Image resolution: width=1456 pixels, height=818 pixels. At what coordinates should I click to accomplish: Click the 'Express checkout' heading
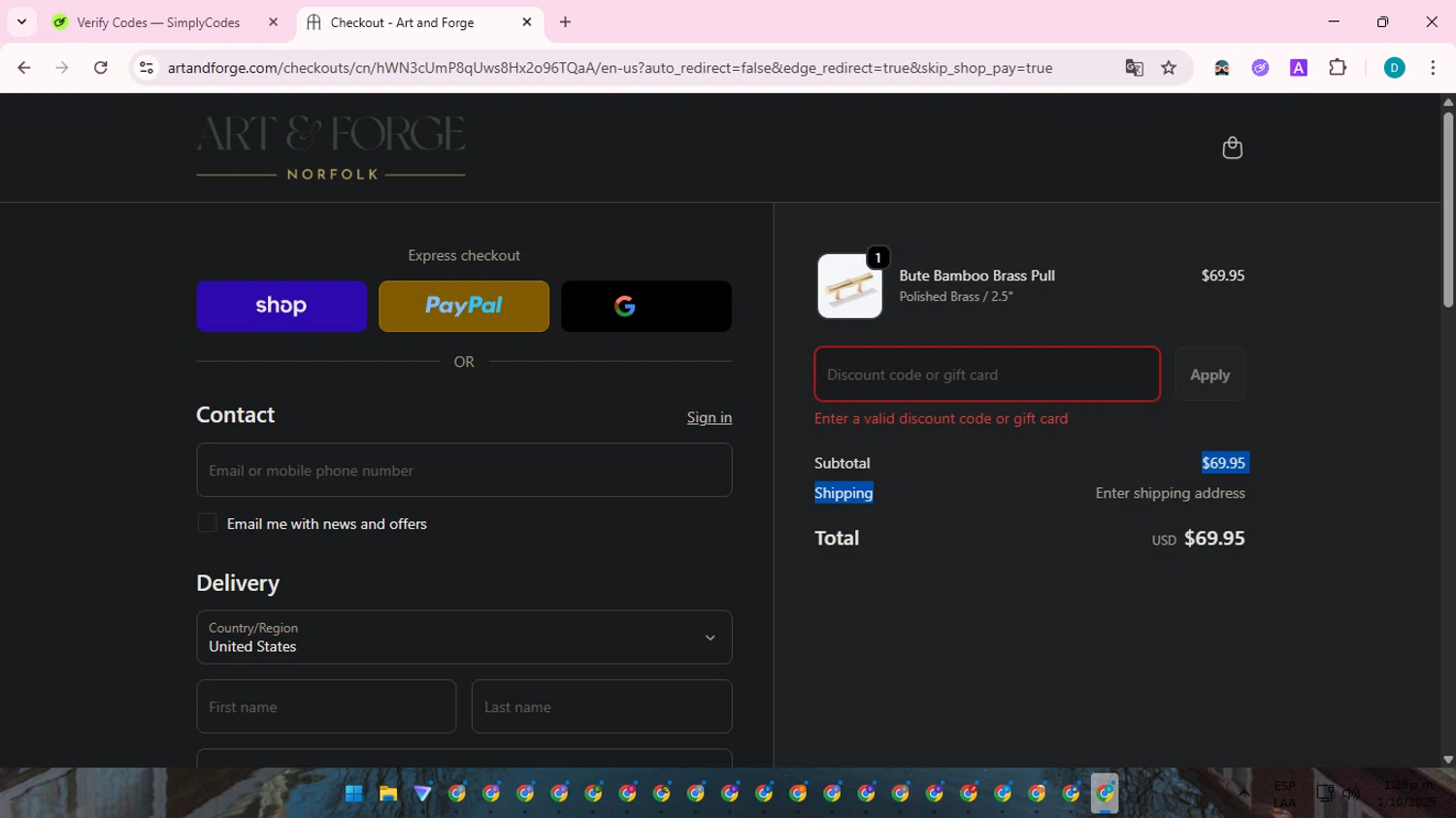click(x=464, y=255)
